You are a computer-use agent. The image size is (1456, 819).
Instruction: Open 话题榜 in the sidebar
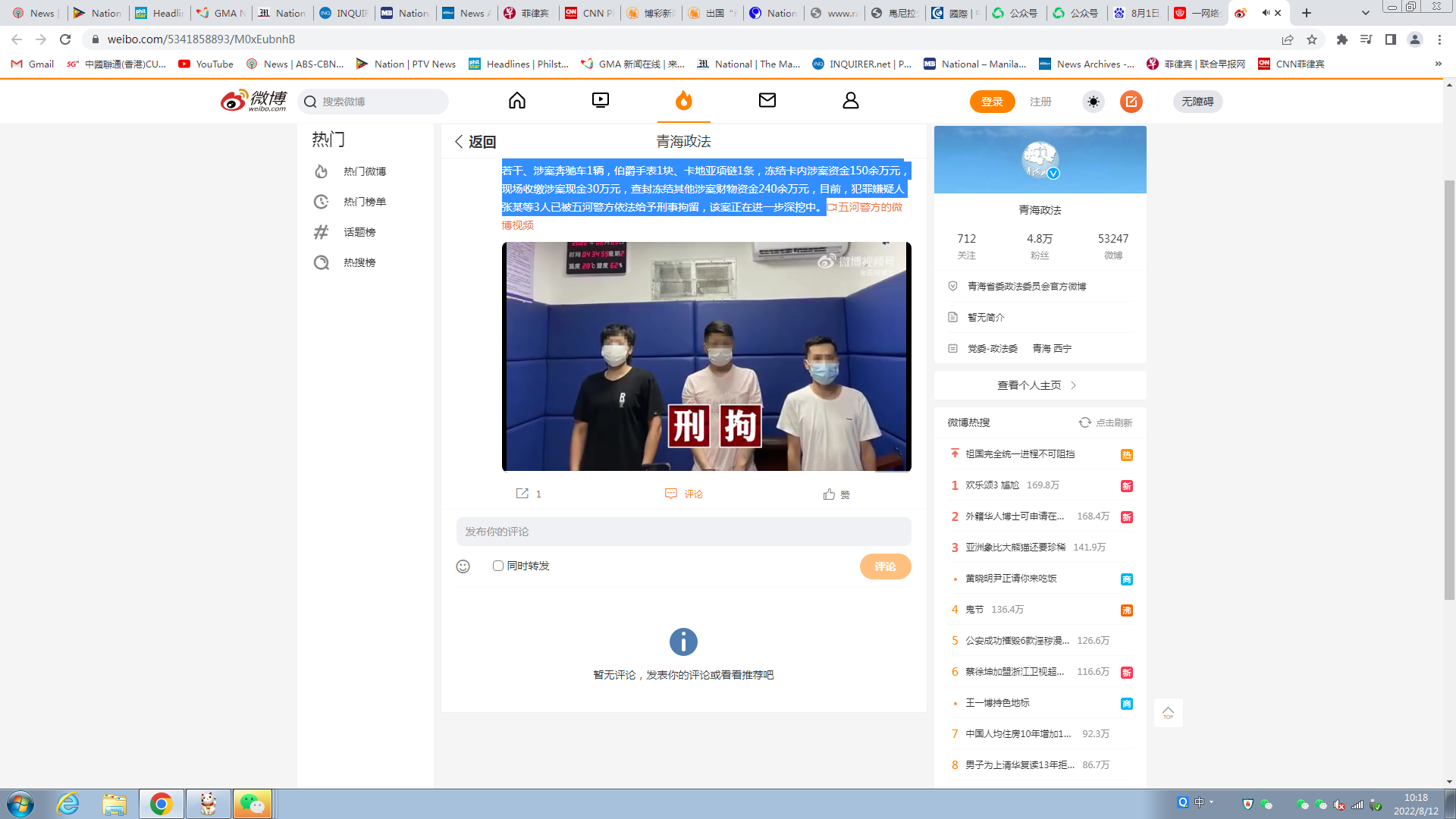360,232
